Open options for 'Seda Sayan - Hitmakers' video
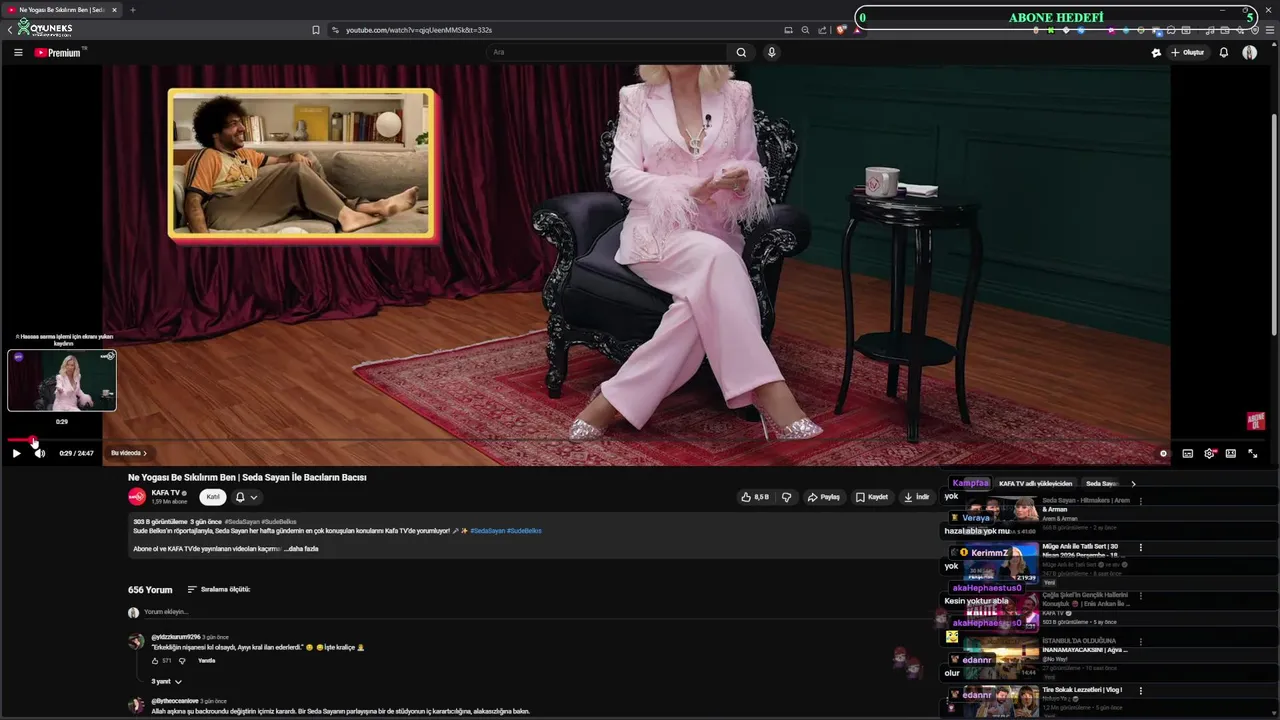Image resolution: width=1280 pixels, height=720 pixels. coord(1140,501)
